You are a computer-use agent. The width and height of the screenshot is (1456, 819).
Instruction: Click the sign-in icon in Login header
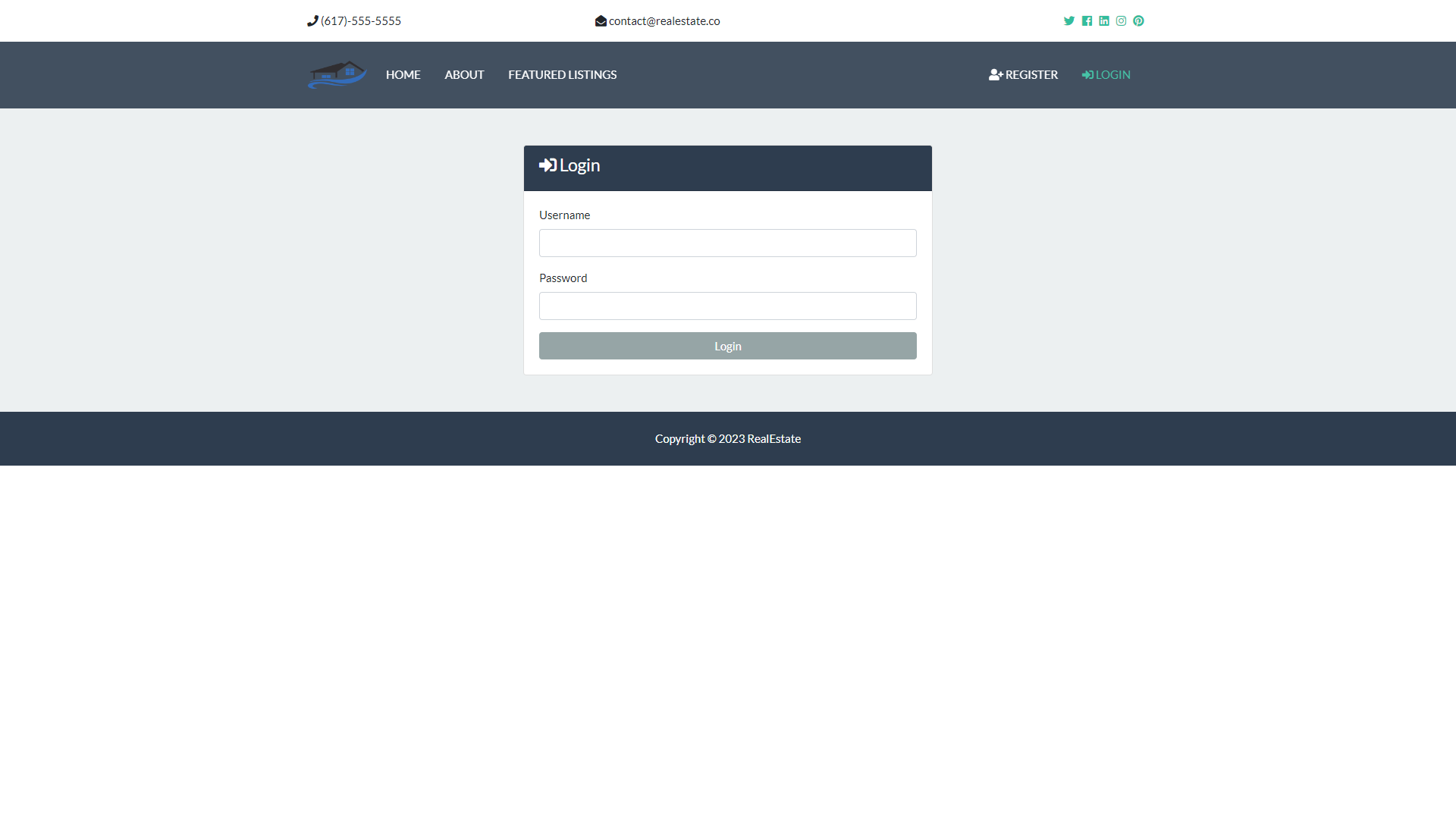pos(548,165)
